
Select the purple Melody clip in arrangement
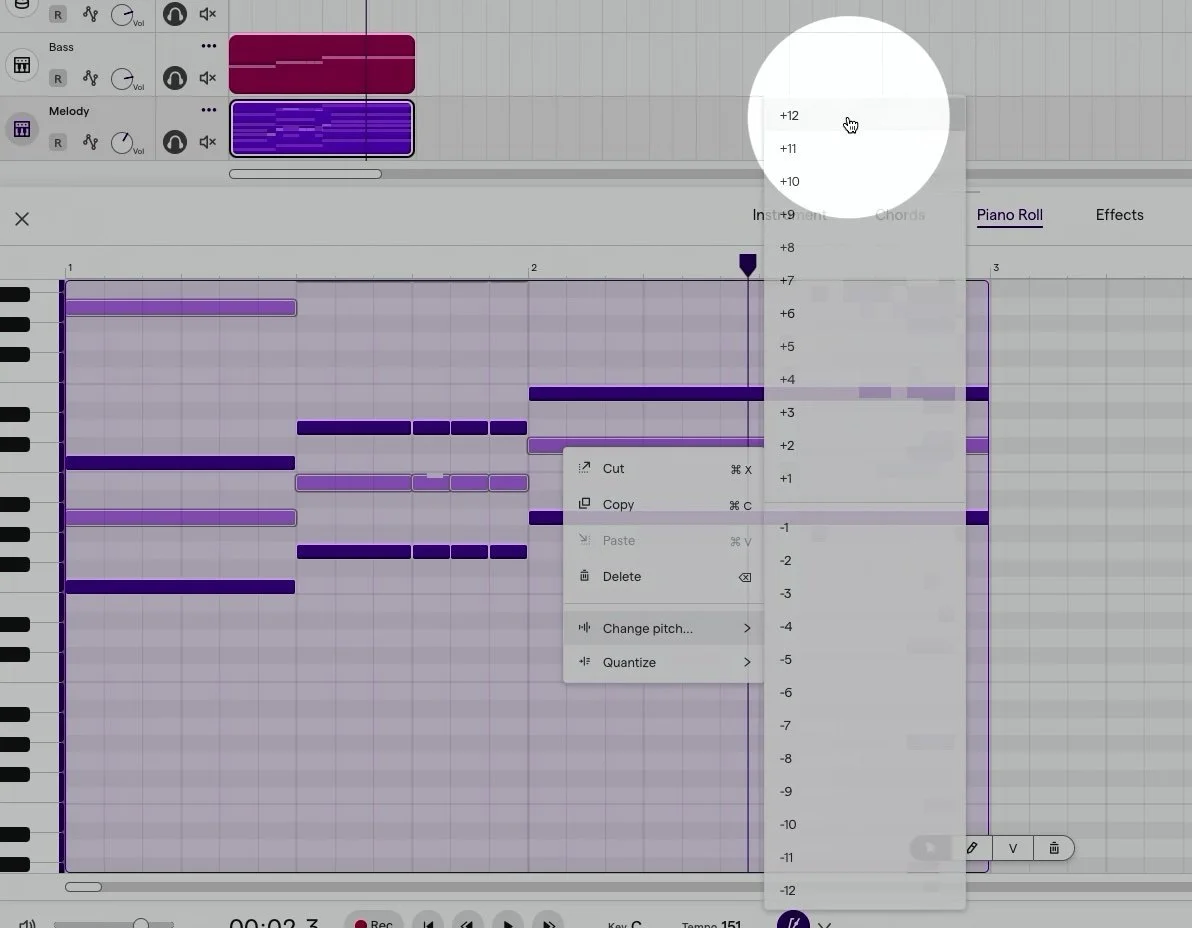322,128
